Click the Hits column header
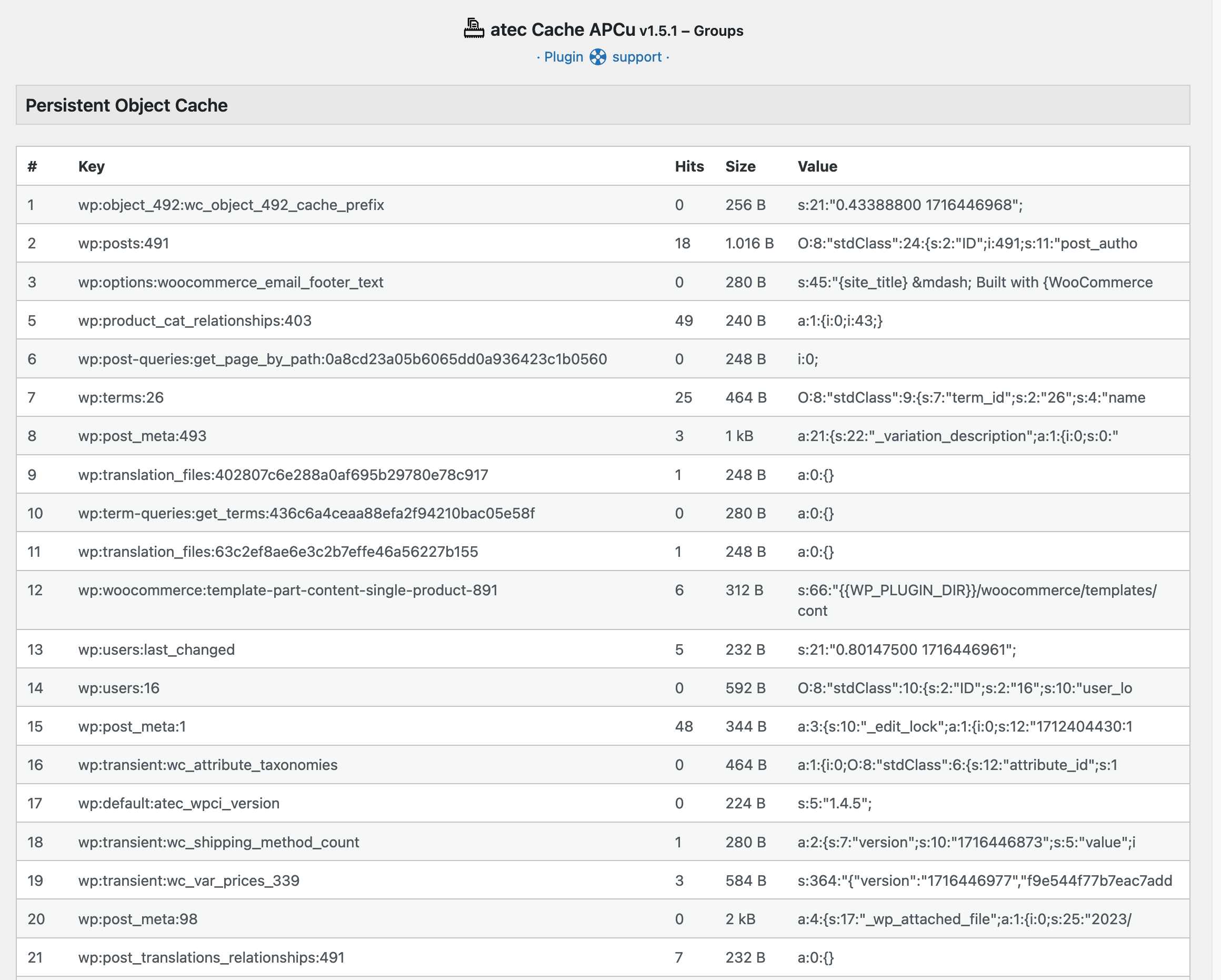 click(x=688, y=166)
